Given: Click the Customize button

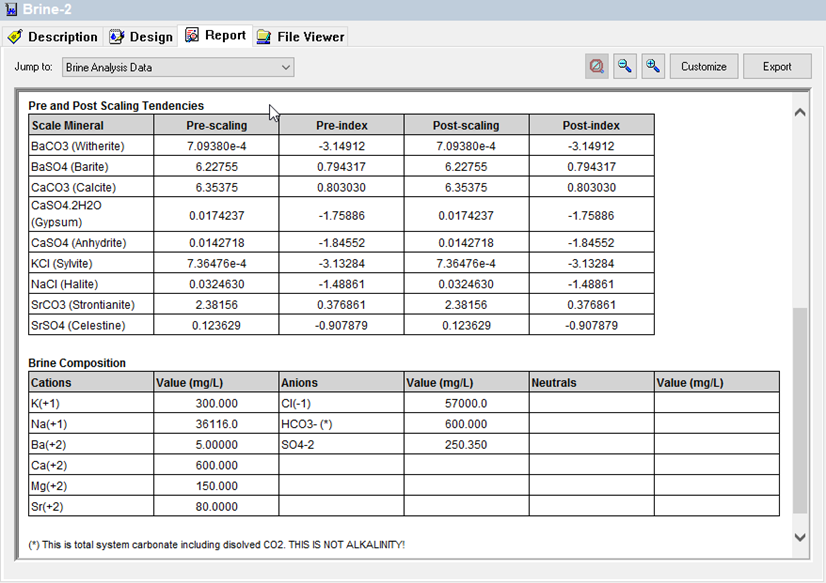Looking at the screenshot, I should tap(704, 65).
